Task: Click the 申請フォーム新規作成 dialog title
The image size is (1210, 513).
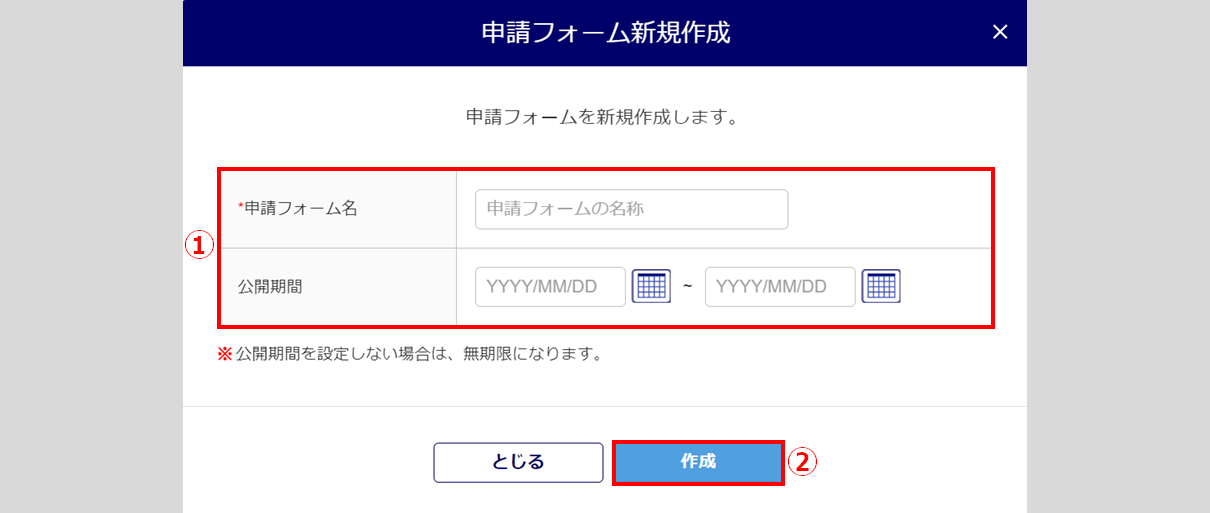Action: [605, 33]
